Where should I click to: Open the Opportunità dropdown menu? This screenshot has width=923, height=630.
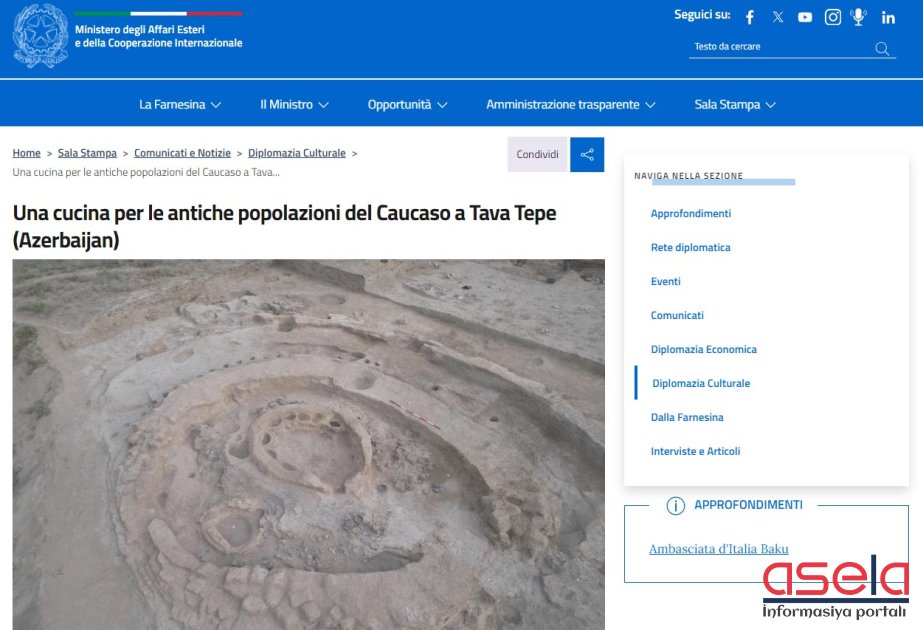tap(407, 105)
